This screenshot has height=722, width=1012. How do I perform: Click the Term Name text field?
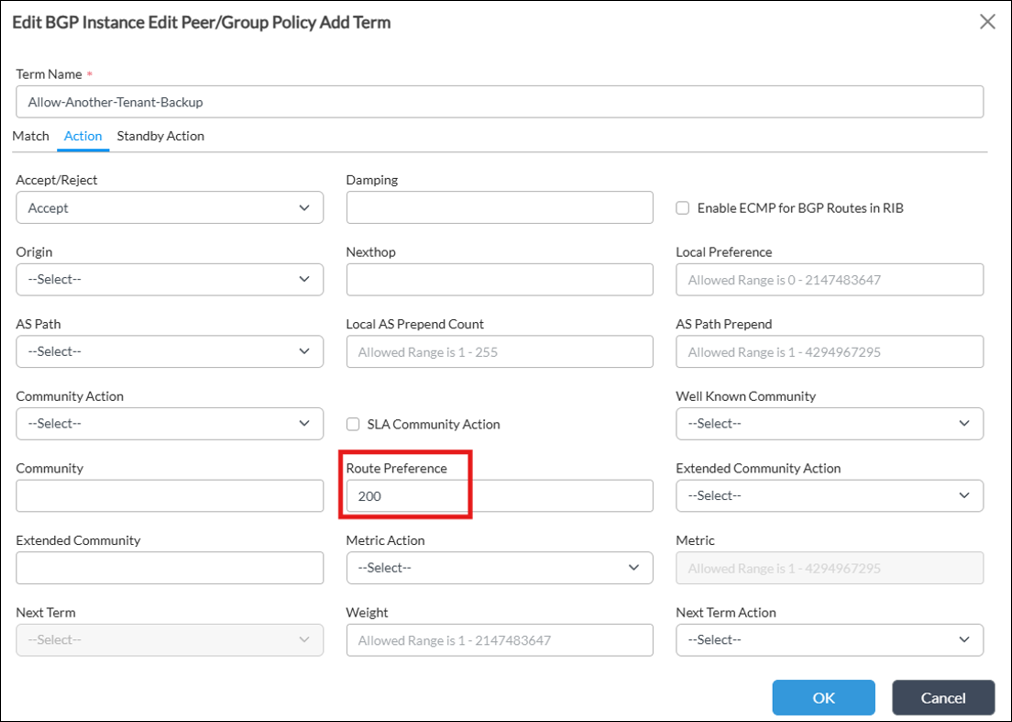point(499,102)
